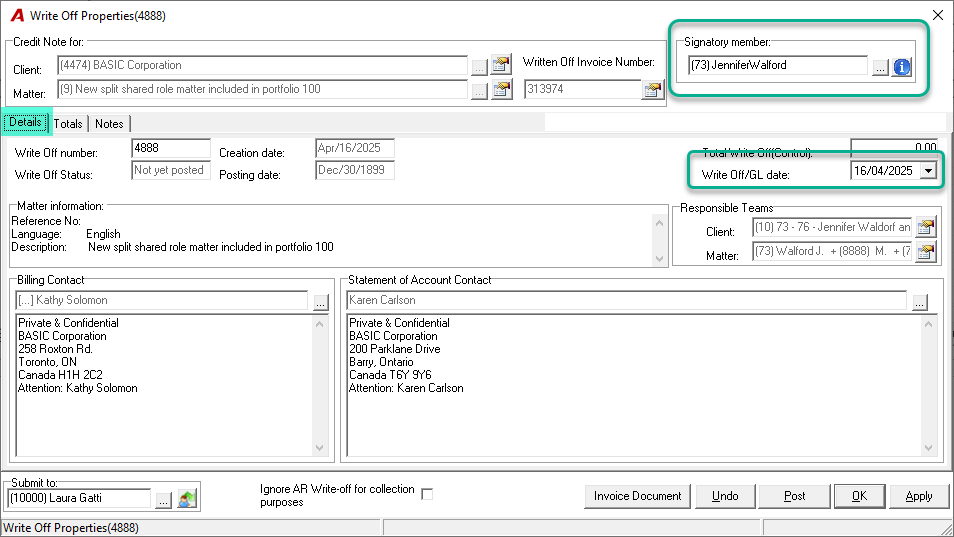The image size is (954, 537).
Task: Browse Statement of Account contact ellipsis button
Action: (x=919, y=302)
